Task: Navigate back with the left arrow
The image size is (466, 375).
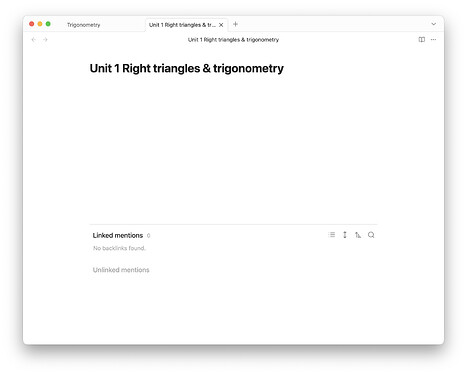Action: pyautogui.click(x=33, y=40)
